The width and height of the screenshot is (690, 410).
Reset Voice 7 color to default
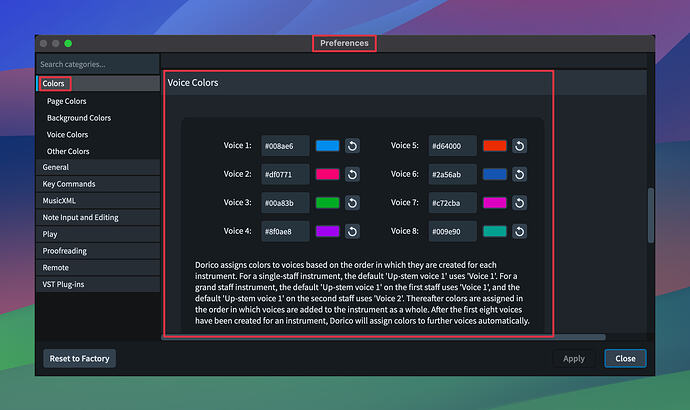(519, 203)
